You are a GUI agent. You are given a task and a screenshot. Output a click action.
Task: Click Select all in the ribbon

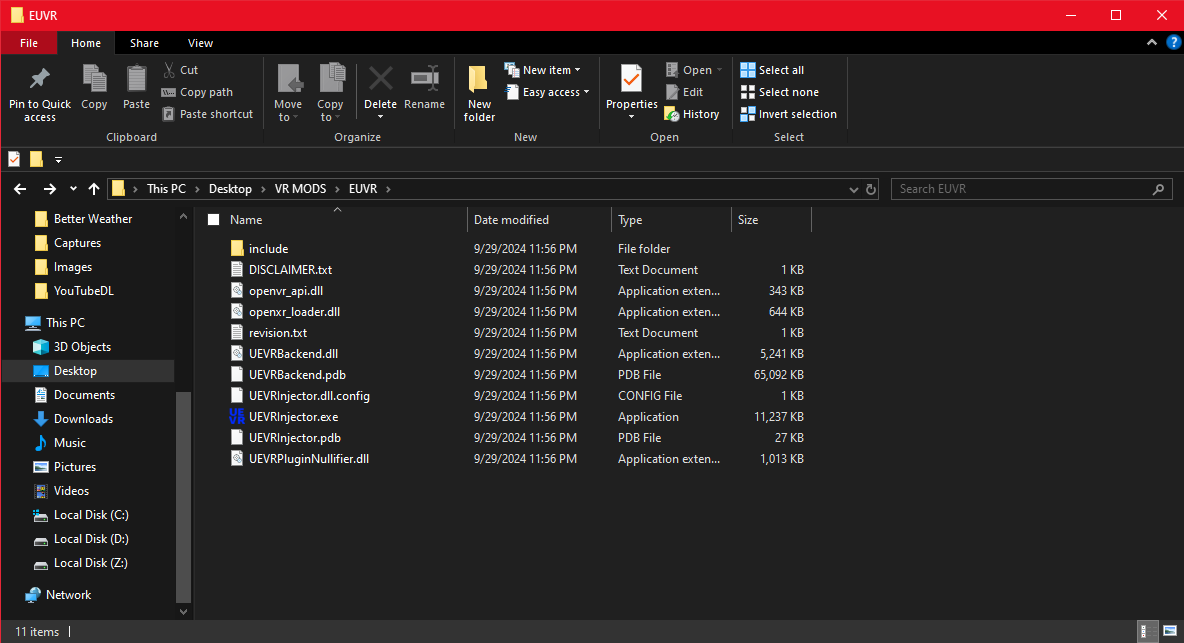772,70
